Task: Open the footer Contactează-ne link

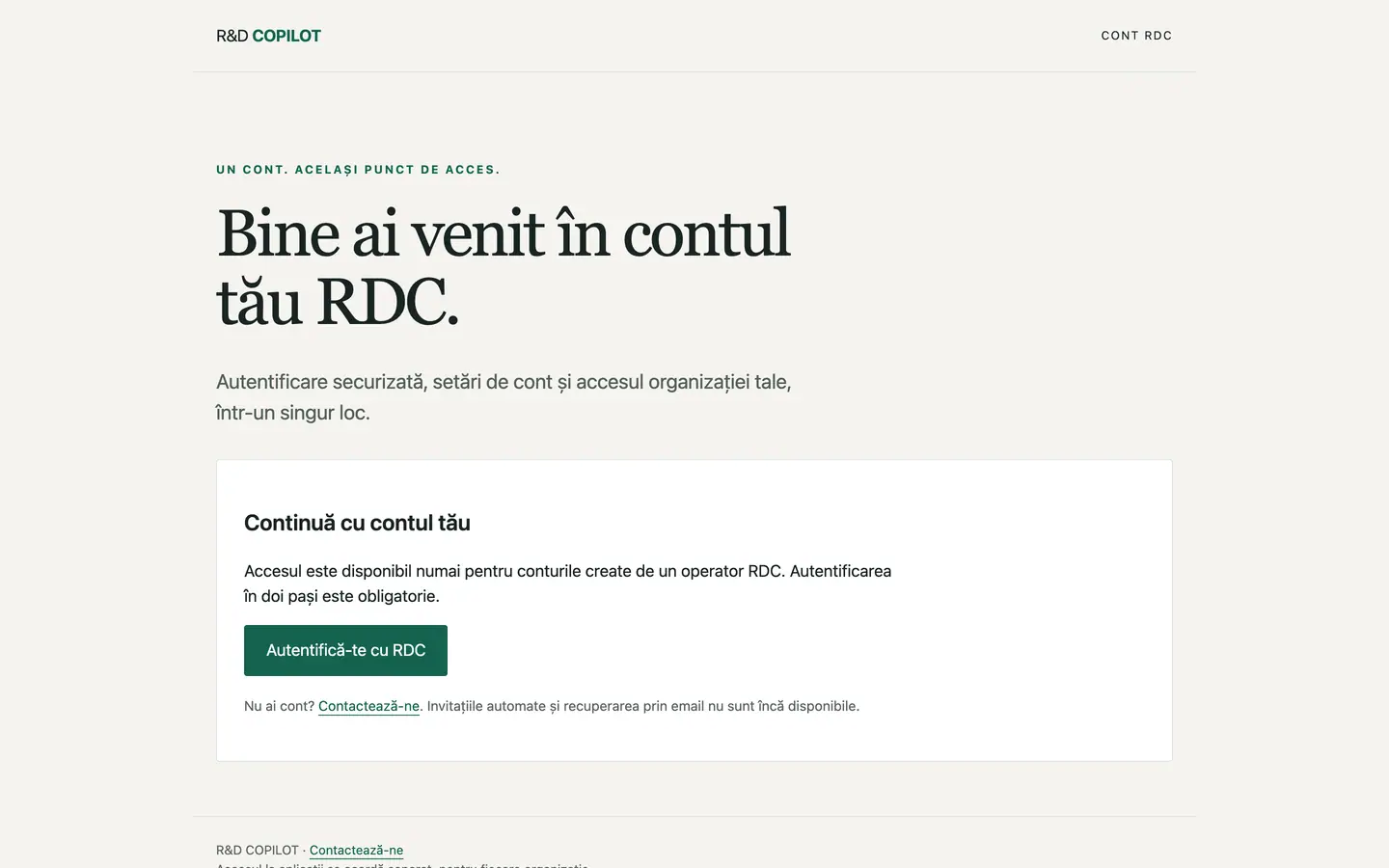Action: [356, 850]
